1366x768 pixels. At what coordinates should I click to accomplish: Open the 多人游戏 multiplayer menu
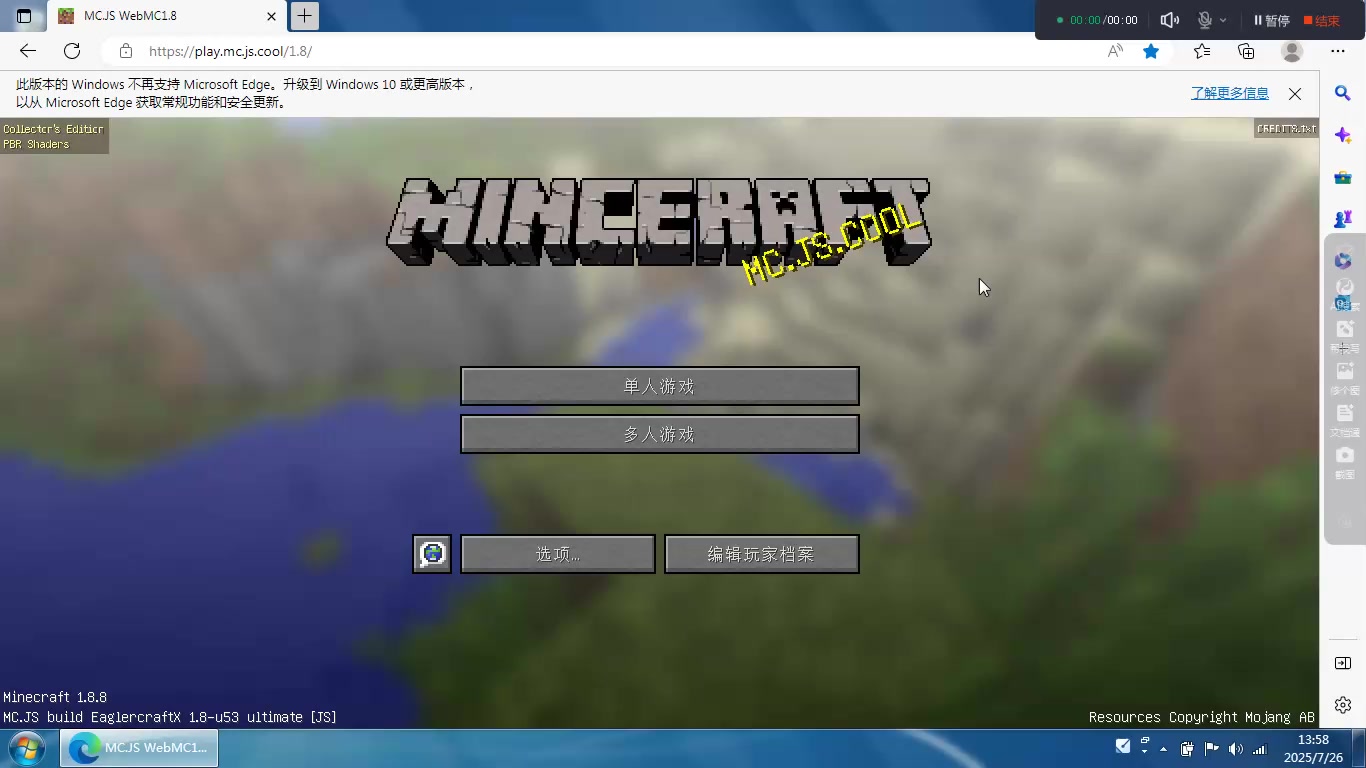(660, 434)
